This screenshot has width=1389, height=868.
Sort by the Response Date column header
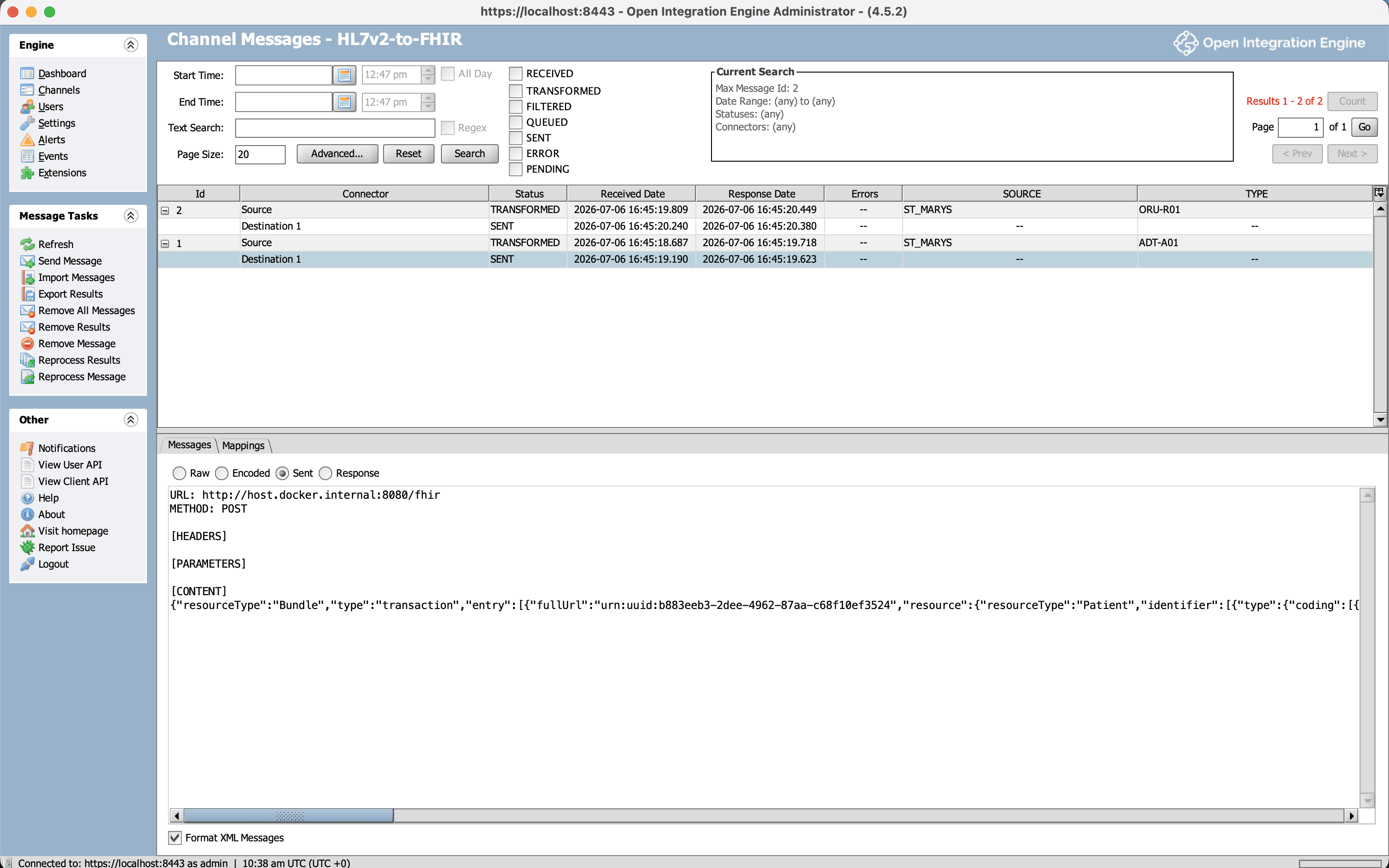click(761, 194)
